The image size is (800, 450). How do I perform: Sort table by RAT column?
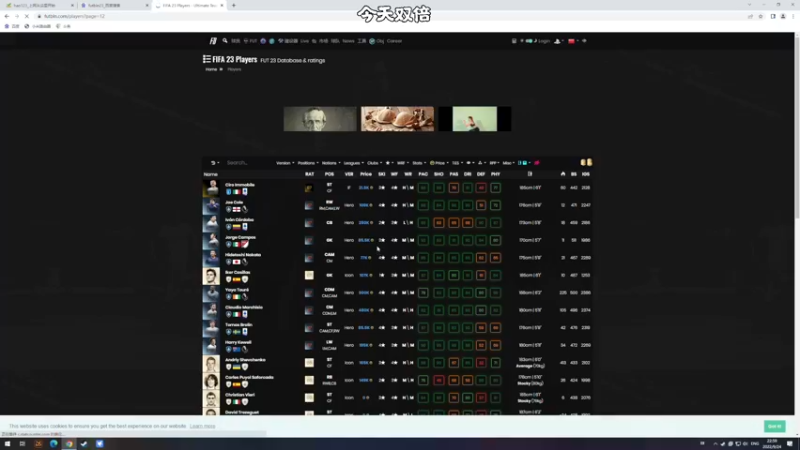tap(309, 174)
